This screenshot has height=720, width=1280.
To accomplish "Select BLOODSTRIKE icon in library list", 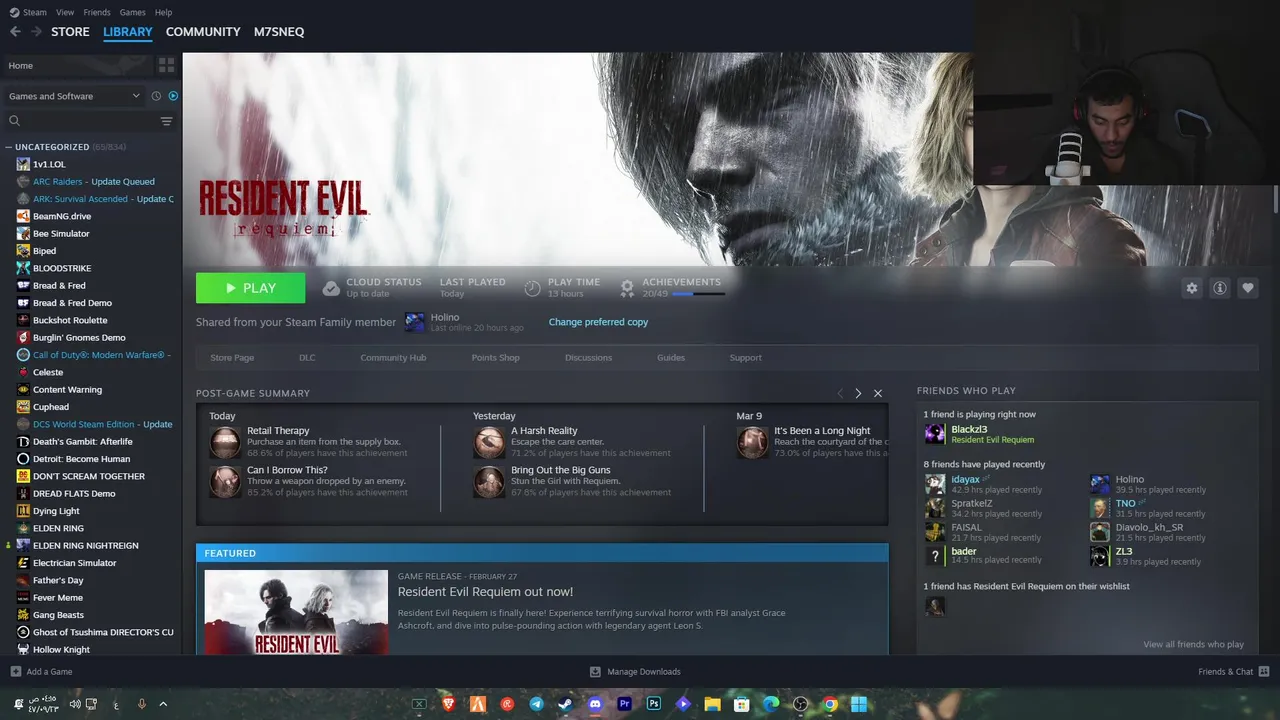I will (23, 268).
